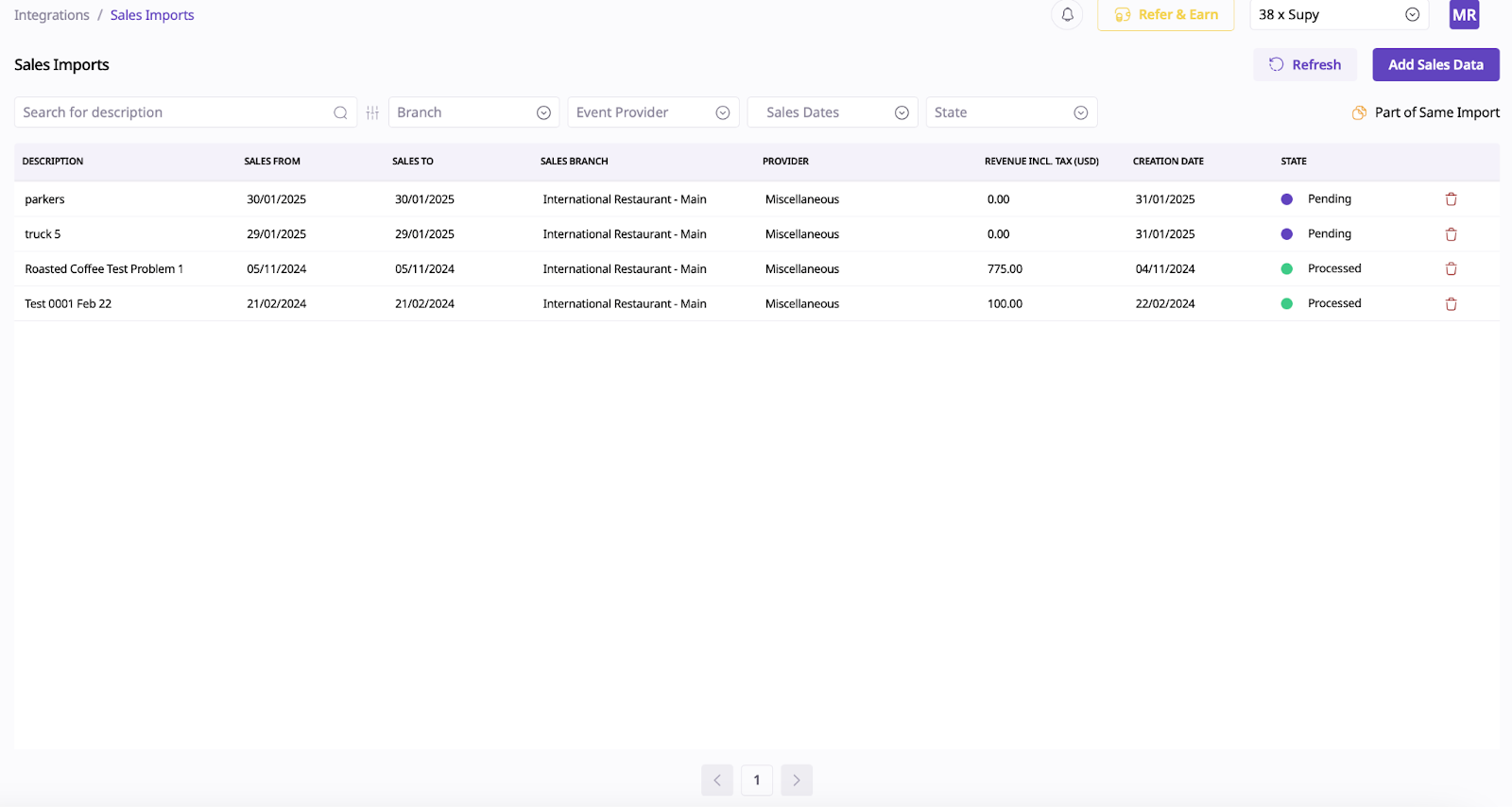Delete the truck 5 import row

(x=1451, y=234)
